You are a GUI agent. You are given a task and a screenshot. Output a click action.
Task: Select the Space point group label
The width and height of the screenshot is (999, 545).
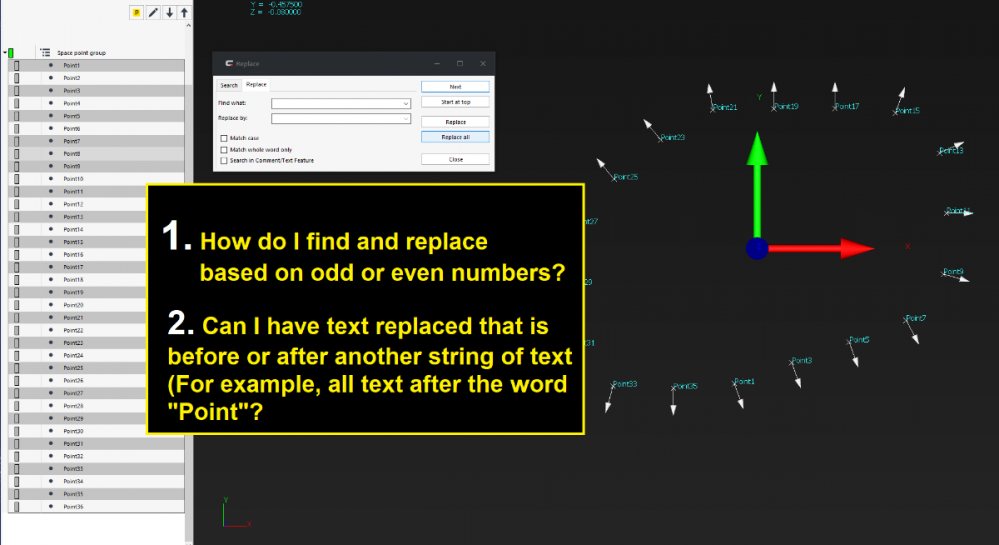[x=82, y=53]
